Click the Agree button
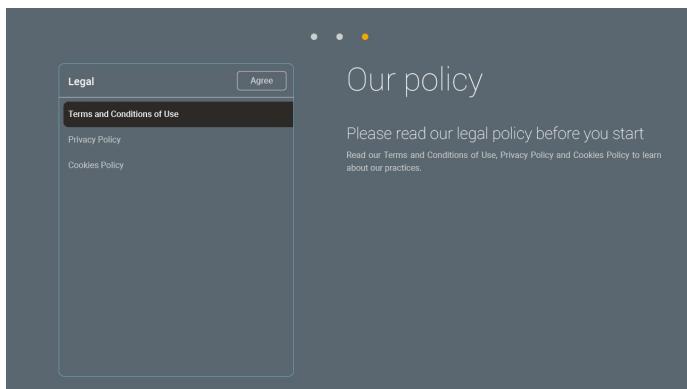 262,81
